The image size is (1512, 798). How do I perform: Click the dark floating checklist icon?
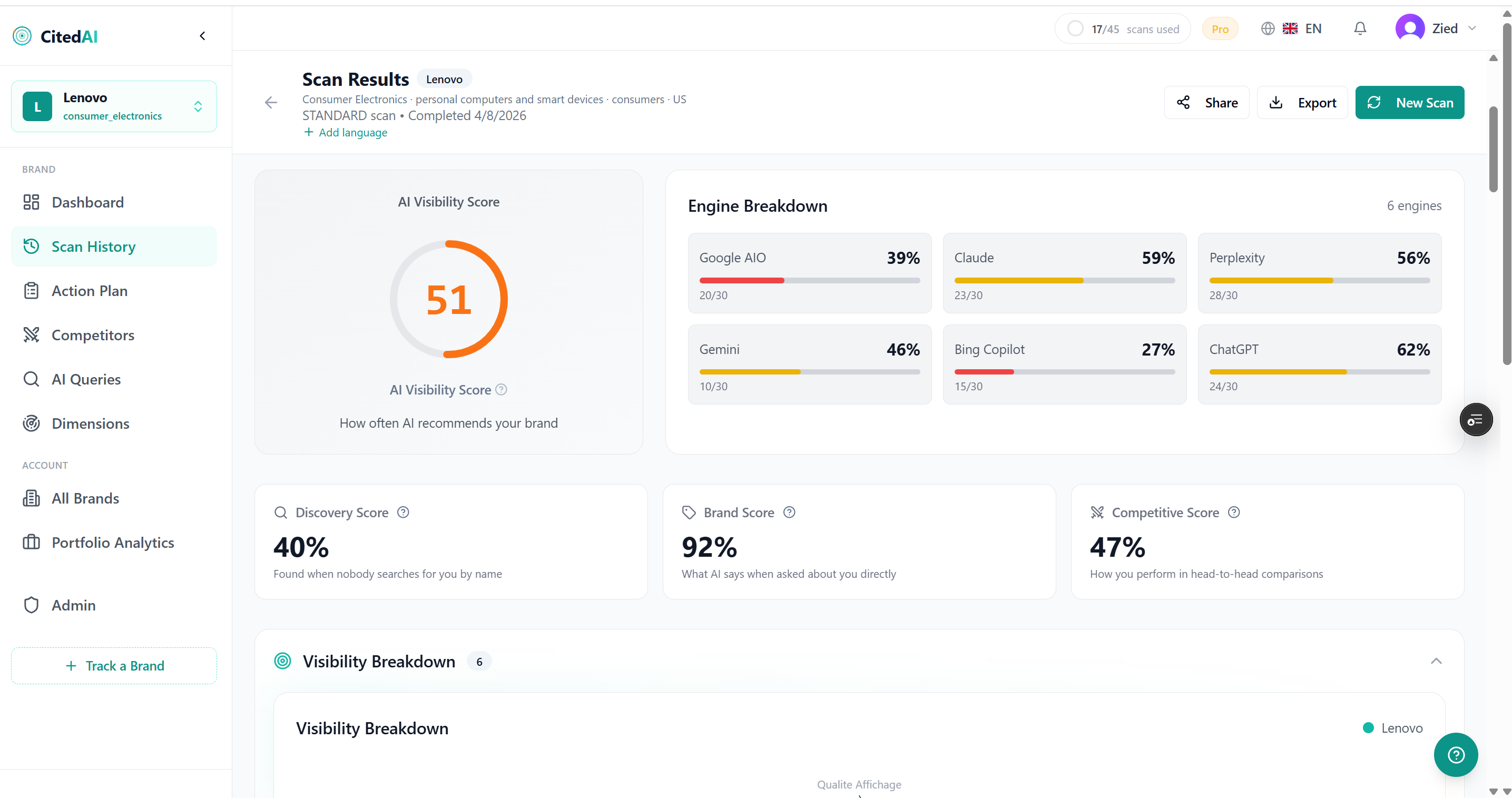(x=1476, y=419)
